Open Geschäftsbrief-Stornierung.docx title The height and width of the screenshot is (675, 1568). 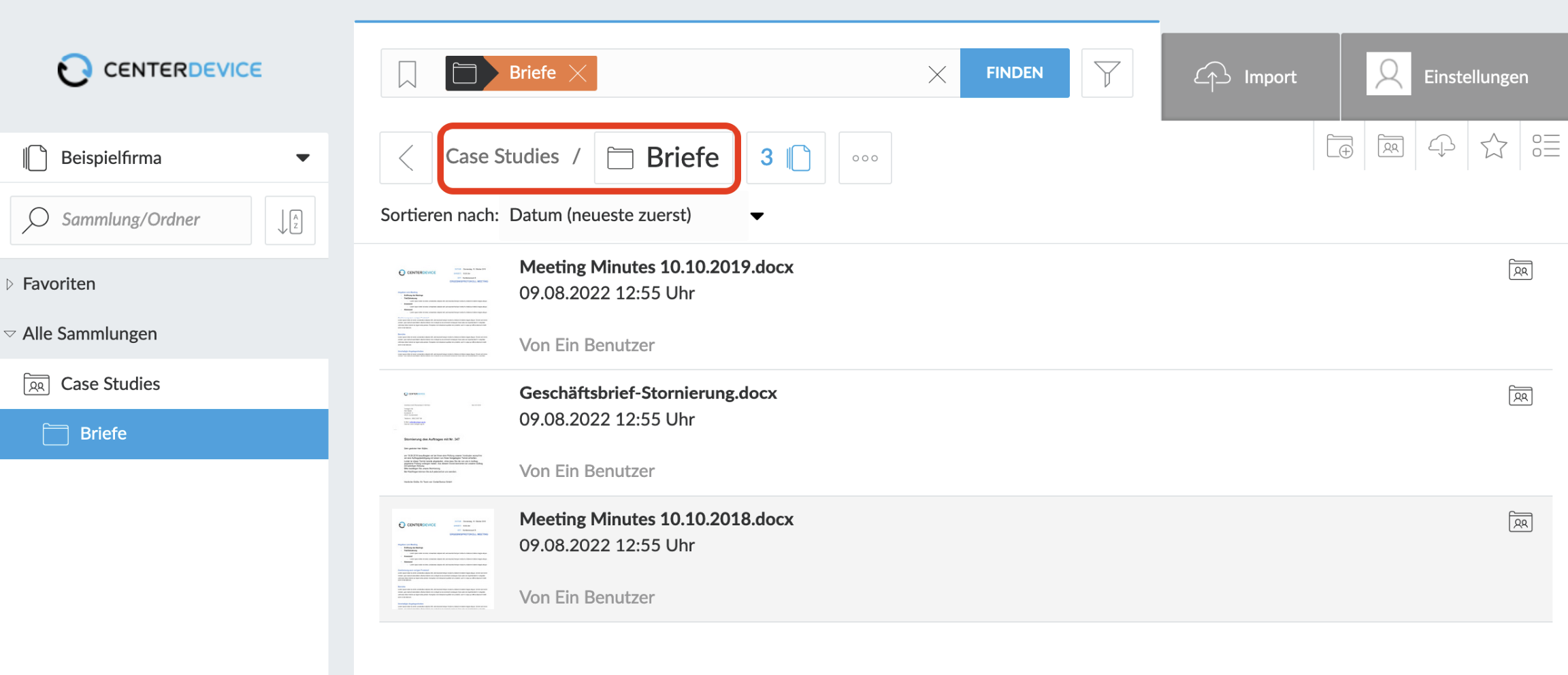coord(648,393)
